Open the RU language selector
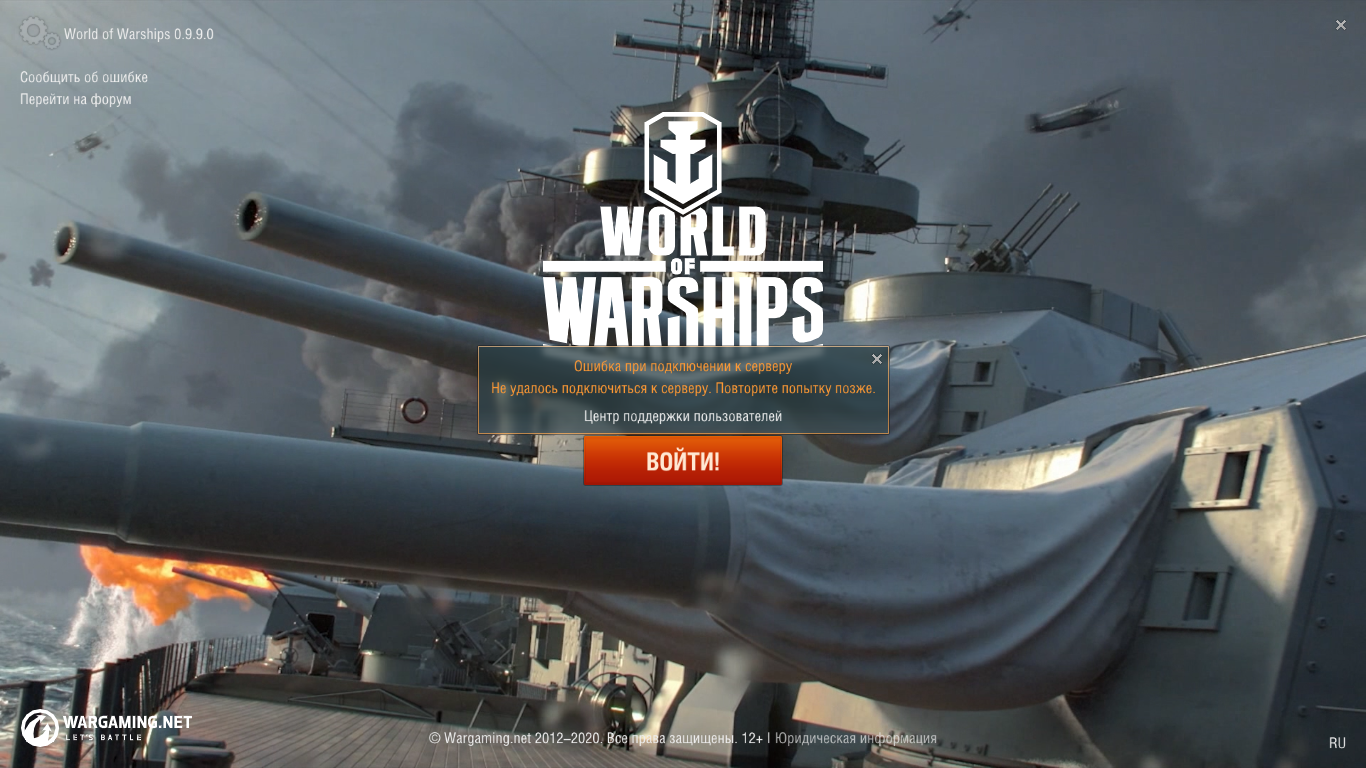Screen dimensions: 1366x768 [1337, 743]
